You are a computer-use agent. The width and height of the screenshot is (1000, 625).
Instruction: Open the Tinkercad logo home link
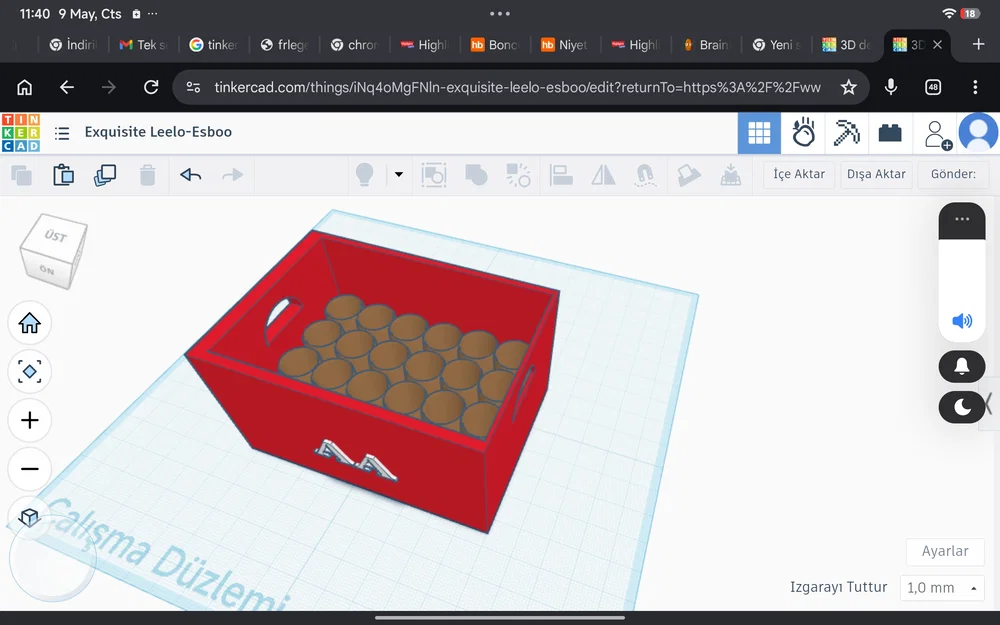[20, 133]
